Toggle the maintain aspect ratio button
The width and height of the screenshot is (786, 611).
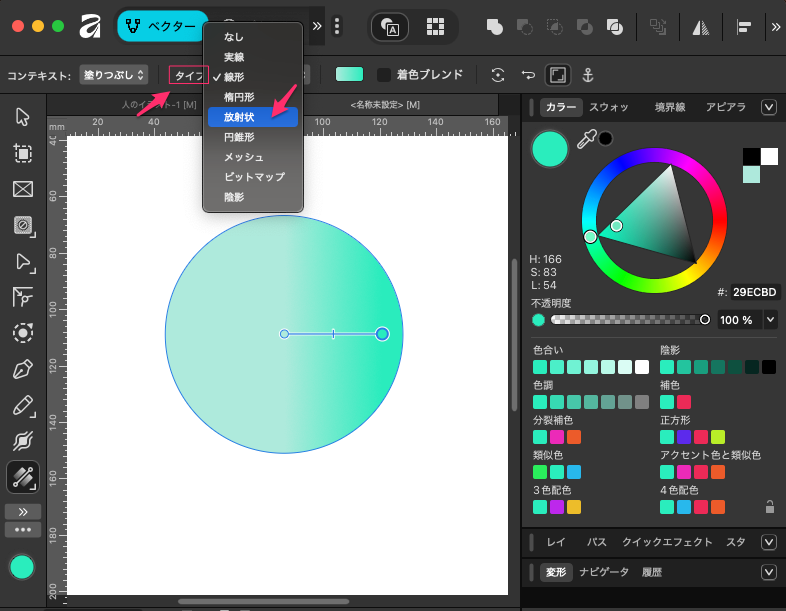[x=557, y=75]
